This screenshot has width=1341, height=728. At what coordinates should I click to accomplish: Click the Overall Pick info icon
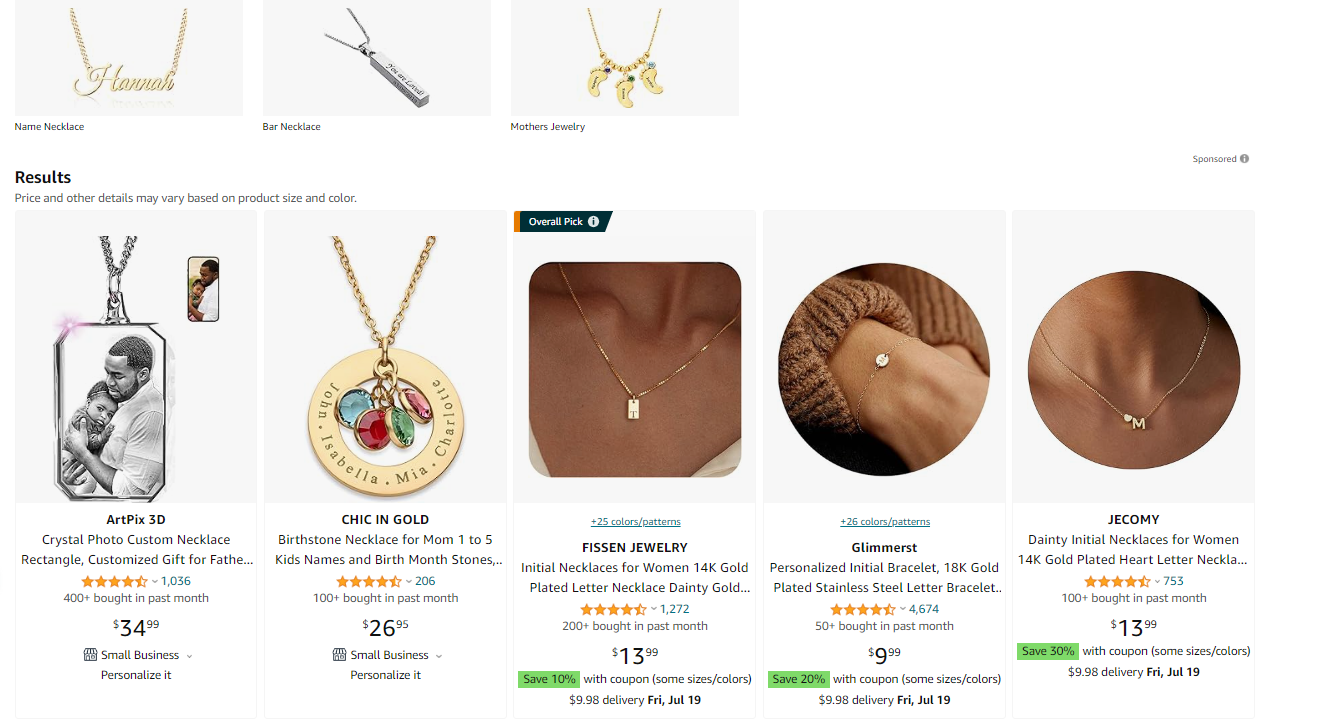click(594, 222)
